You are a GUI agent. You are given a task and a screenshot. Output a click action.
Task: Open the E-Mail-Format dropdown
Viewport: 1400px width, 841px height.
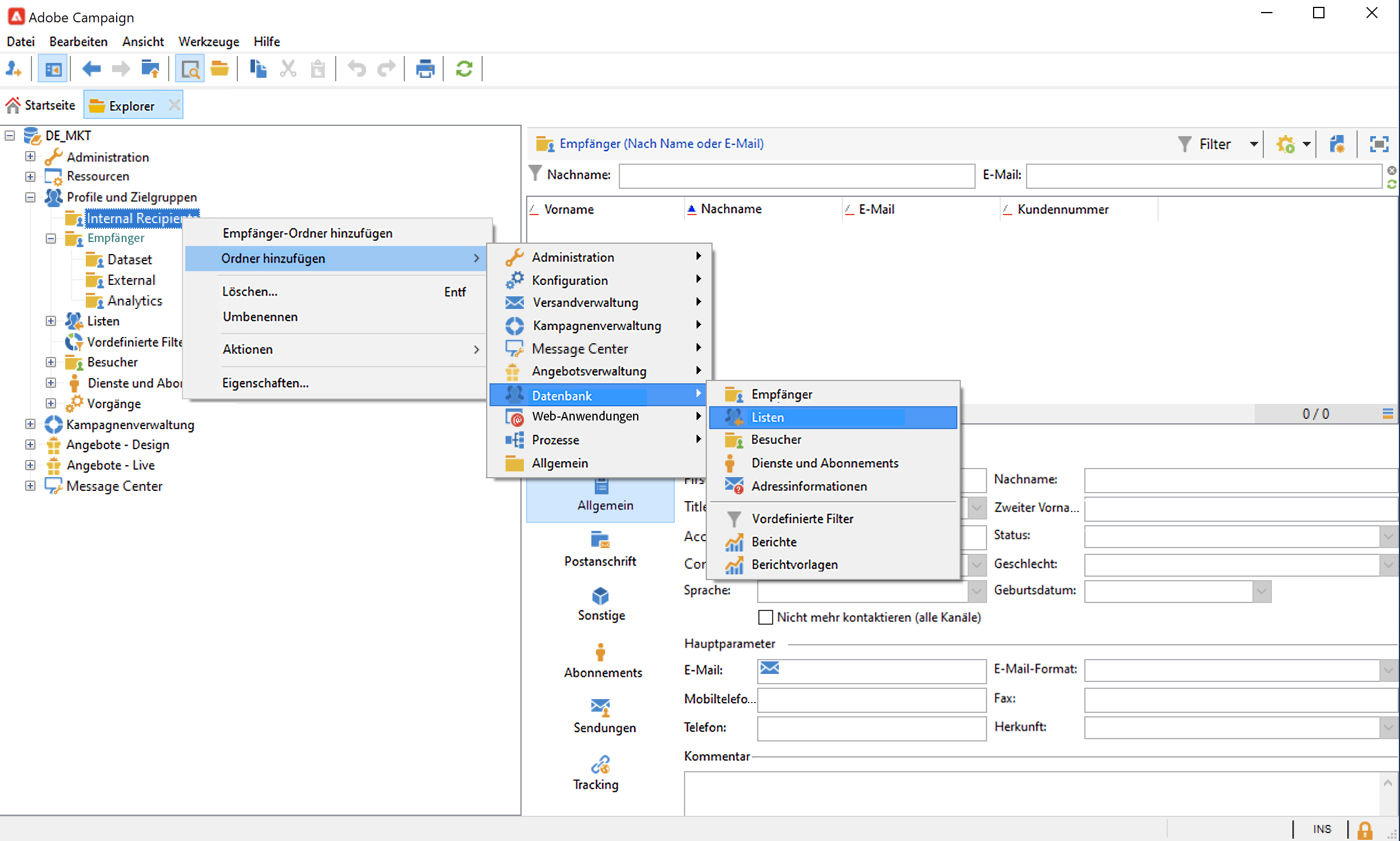pos(1388,670)
